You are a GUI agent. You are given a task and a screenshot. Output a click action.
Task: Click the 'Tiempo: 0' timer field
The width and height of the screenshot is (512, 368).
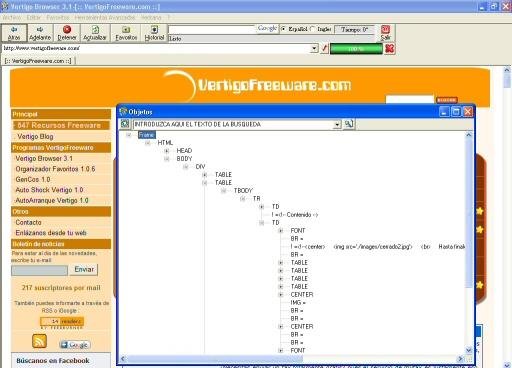point(354,29)
